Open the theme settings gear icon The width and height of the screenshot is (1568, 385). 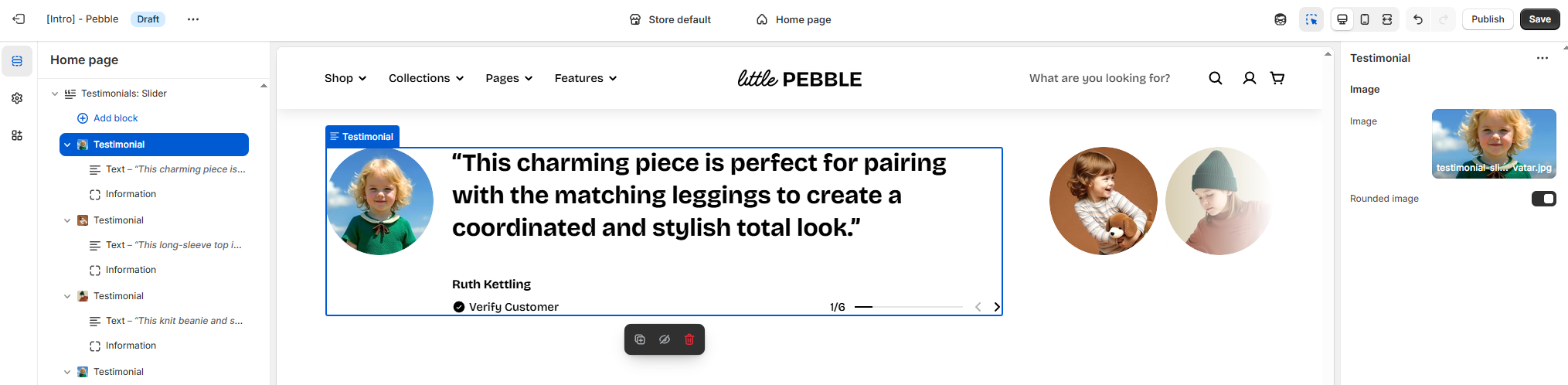[17, 98]
